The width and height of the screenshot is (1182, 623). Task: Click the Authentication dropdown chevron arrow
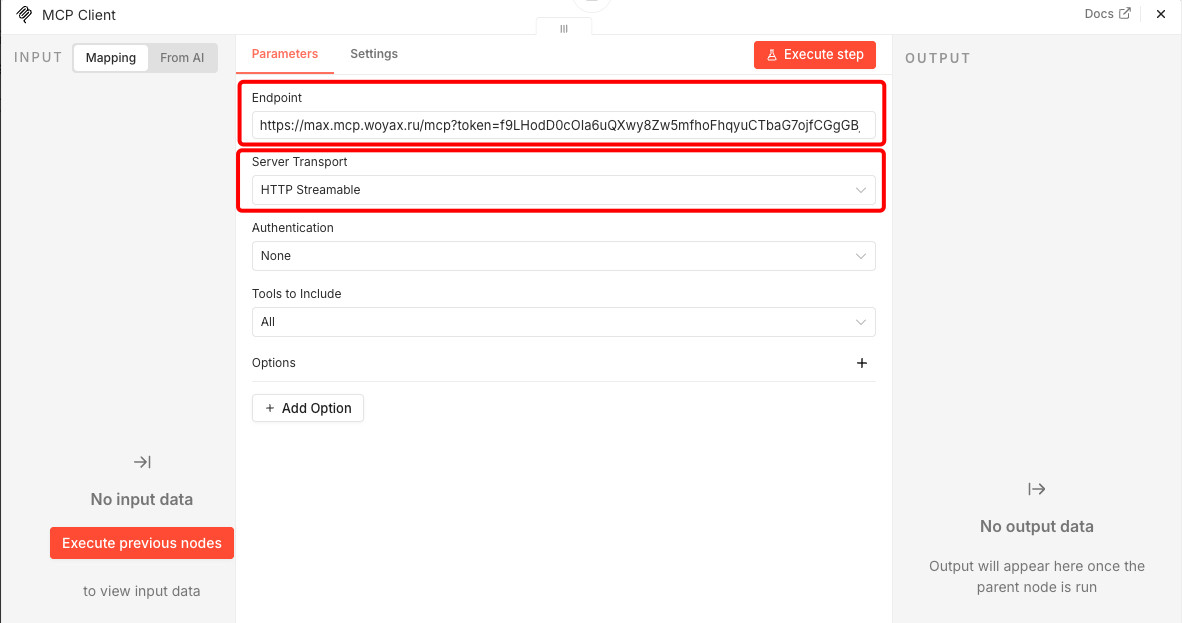pyautogui.click(x=861, y=256)
